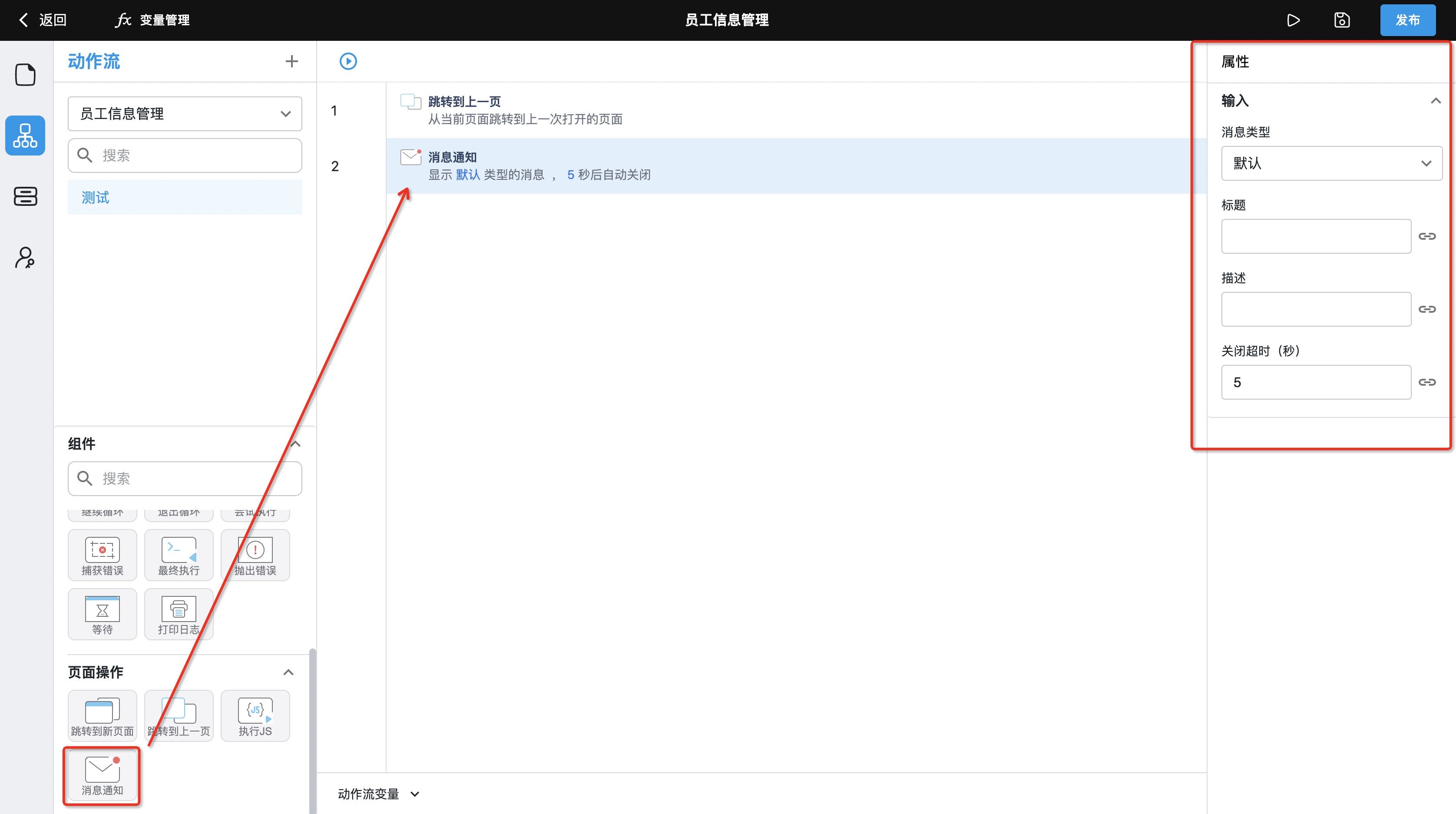
Task: Open 变量管理 variable management
Action: coord(152,20)
